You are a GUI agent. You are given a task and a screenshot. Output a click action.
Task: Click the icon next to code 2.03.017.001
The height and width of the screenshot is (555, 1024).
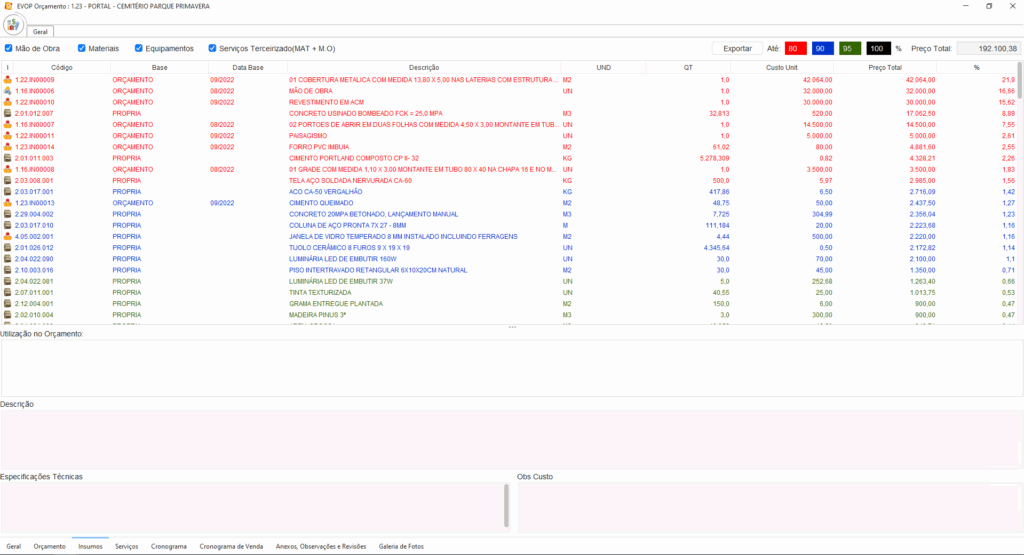(x=8, y=191)
